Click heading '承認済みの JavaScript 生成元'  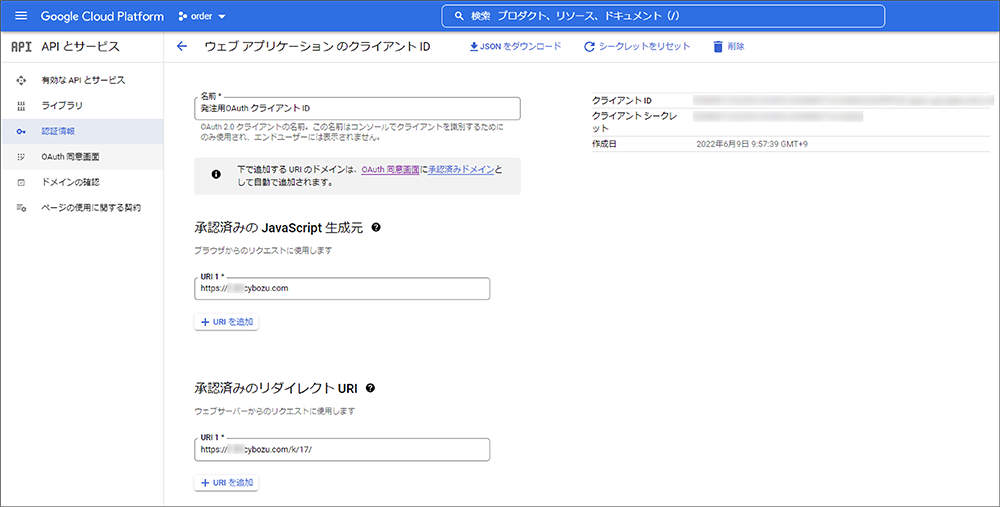(279, 228)
